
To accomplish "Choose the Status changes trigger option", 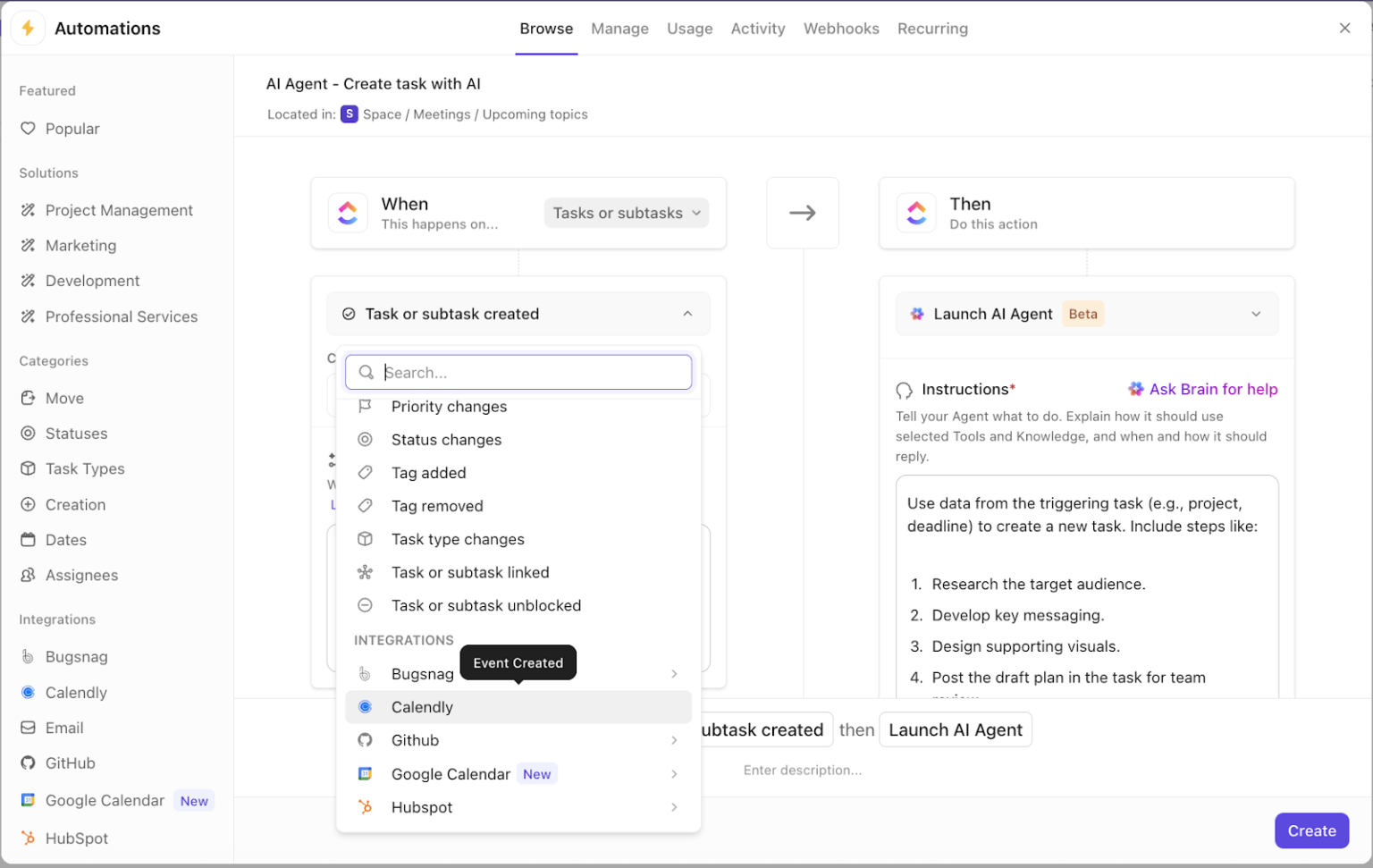I will coord(446,440).
